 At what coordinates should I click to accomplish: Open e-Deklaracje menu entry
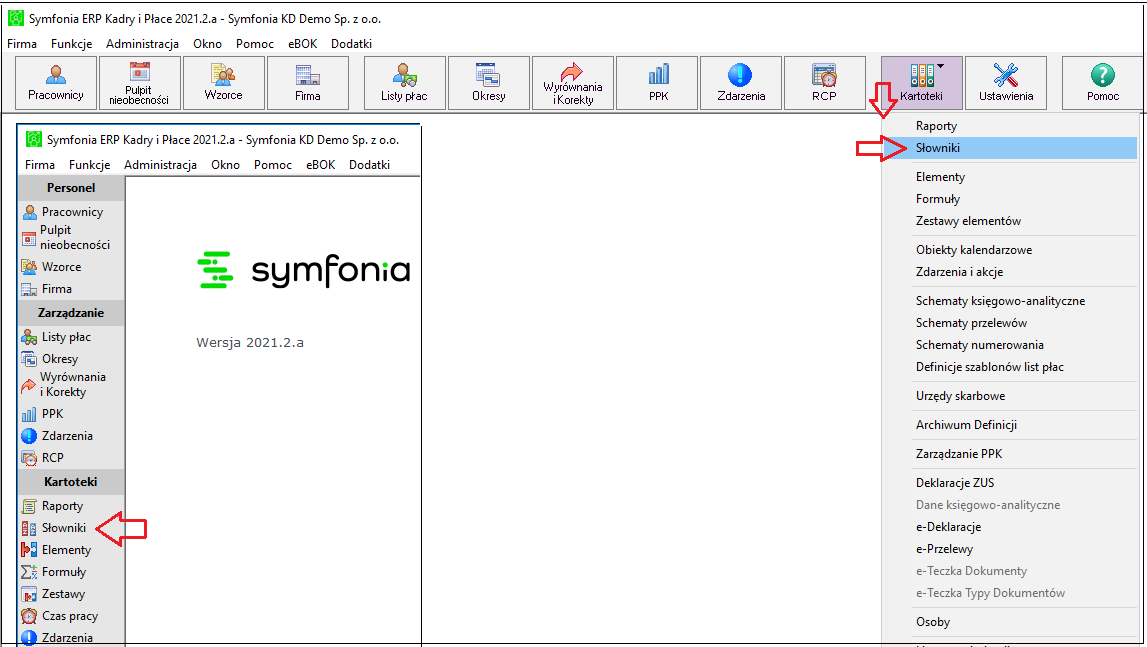click(x=1010, y=527)
